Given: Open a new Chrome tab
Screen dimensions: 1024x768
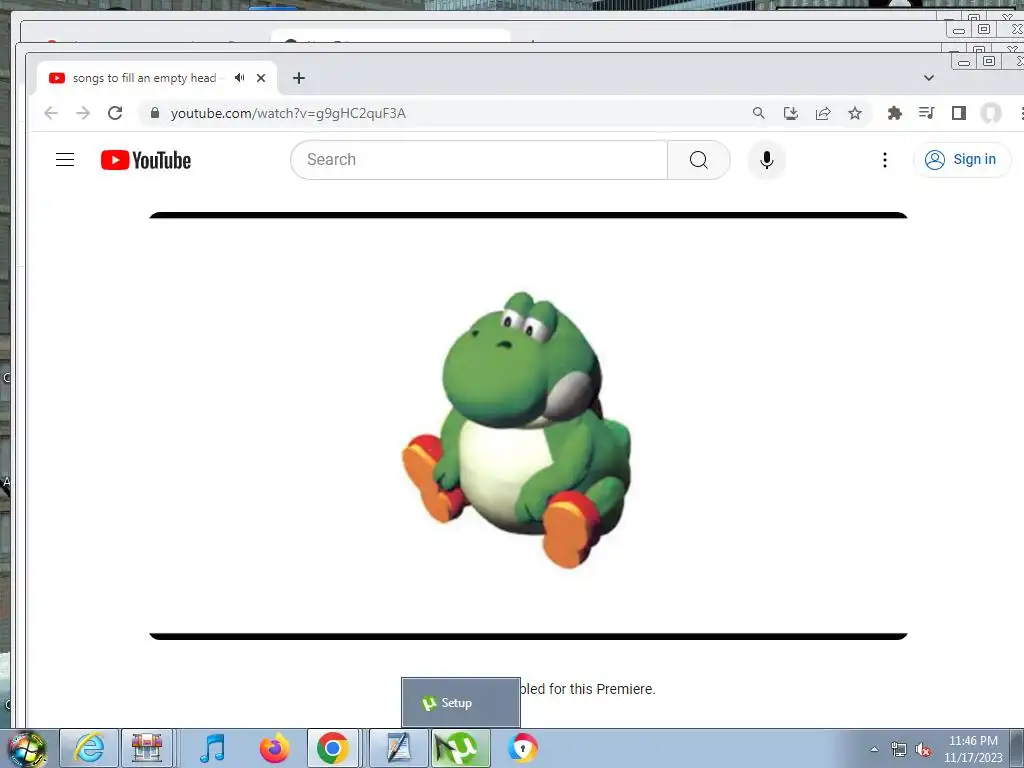Looking at the screenshot, I should 299,78.
